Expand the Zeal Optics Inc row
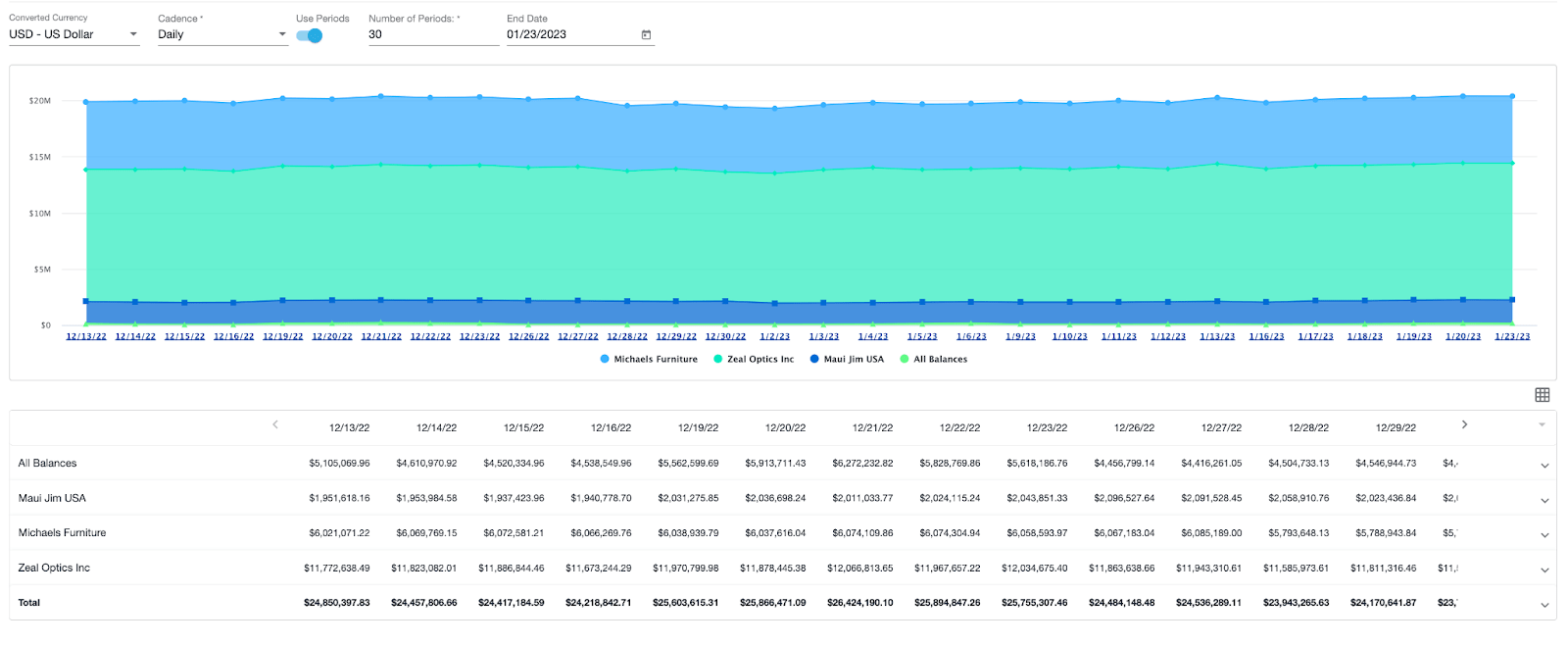Image resolution: width=1568 pixels, height=645 pixels. 1544,570
